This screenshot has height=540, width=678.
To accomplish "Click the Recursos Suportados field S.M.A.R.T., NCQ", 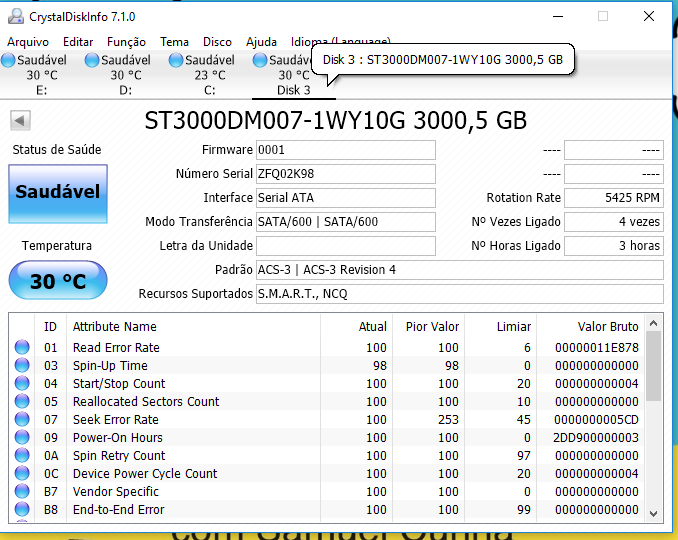I will 460,294.
